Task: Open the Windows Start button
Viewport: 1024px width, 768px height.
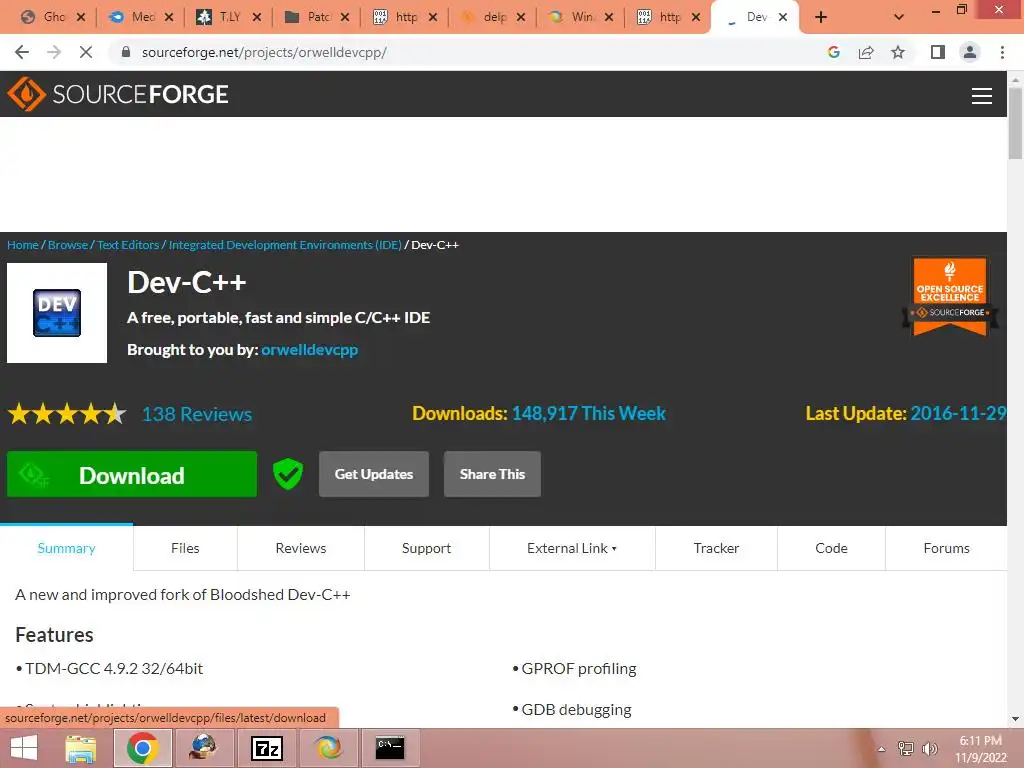Action: 24,748
